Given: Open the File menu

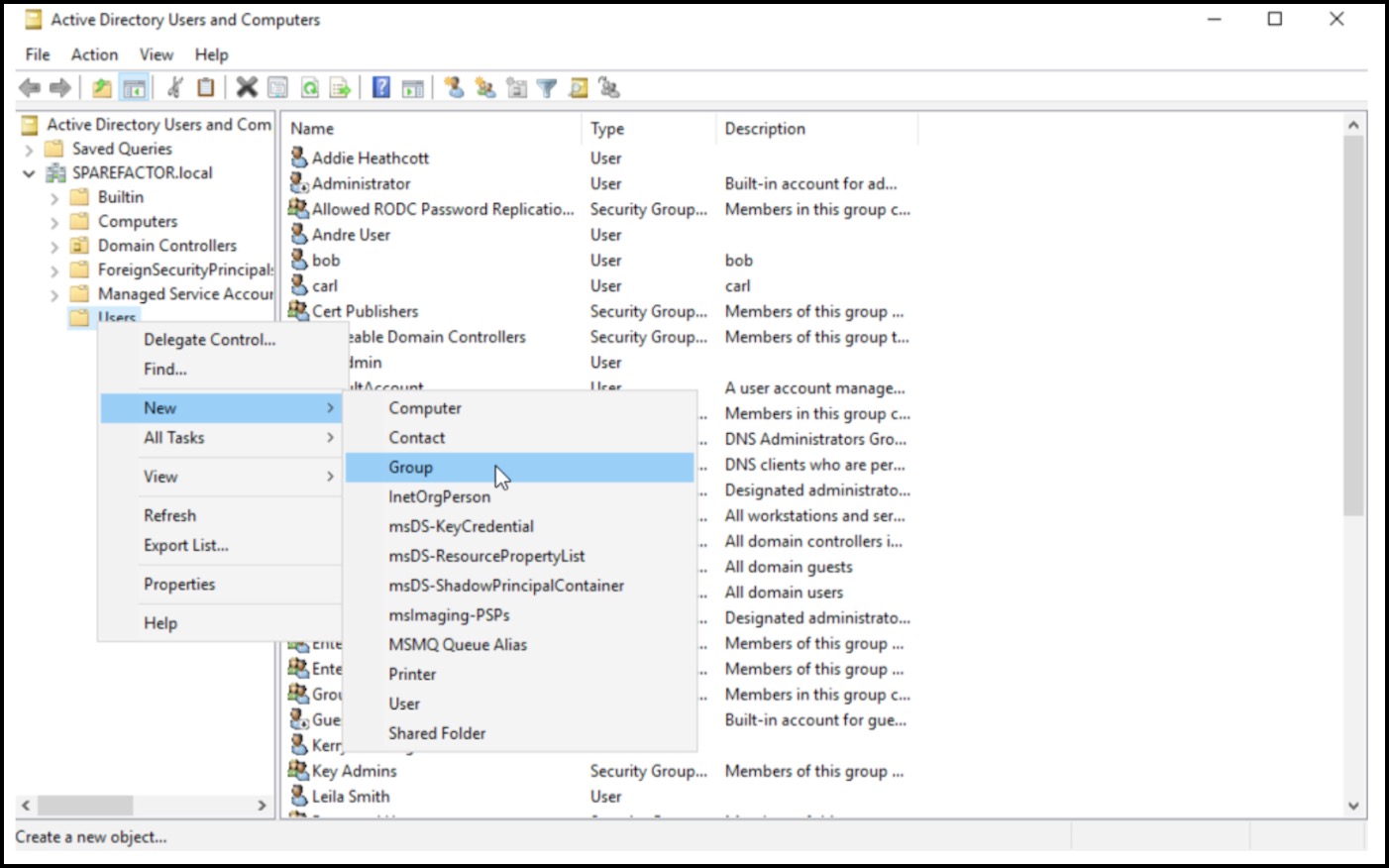Looking at the screenshot, I should tap(38, 54).
